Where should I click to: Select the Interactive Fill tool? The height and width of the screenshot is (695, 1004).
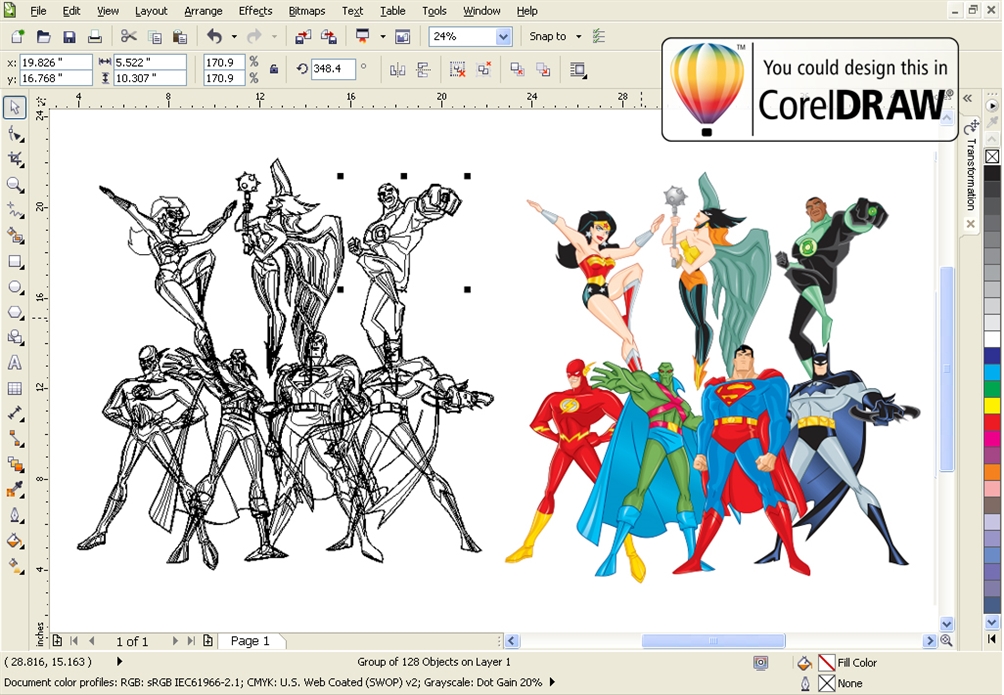[14, 566]
